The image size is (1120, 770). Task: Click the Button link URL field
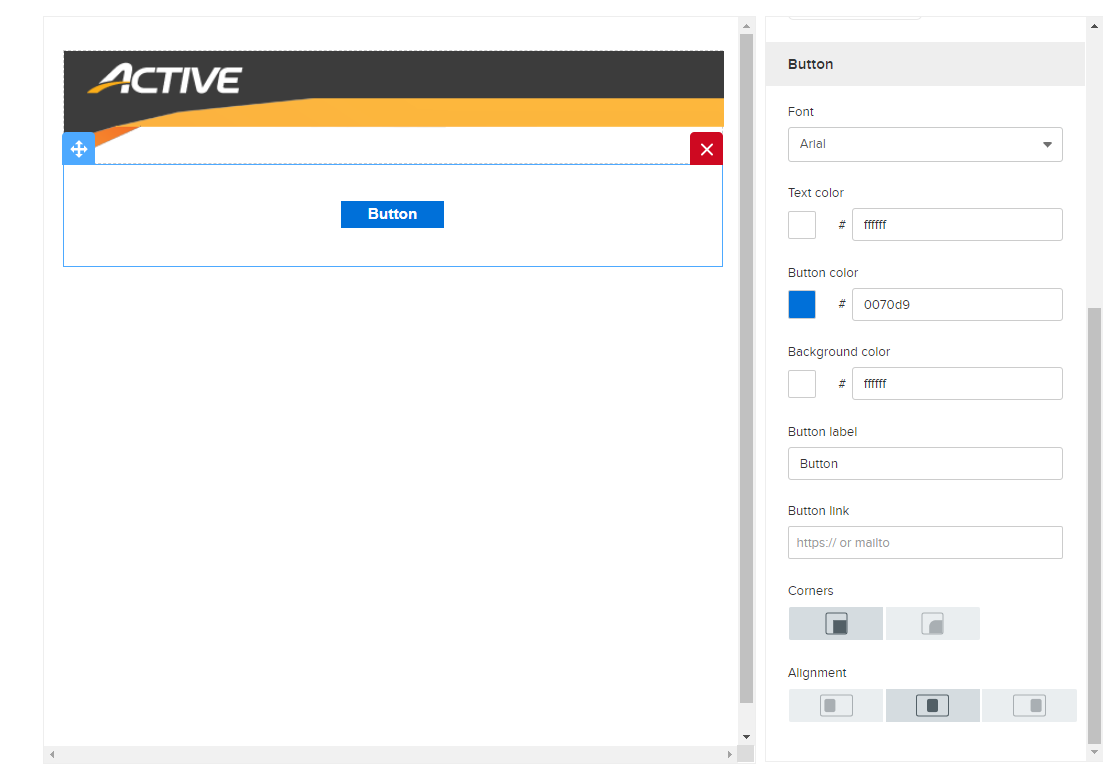925,543
